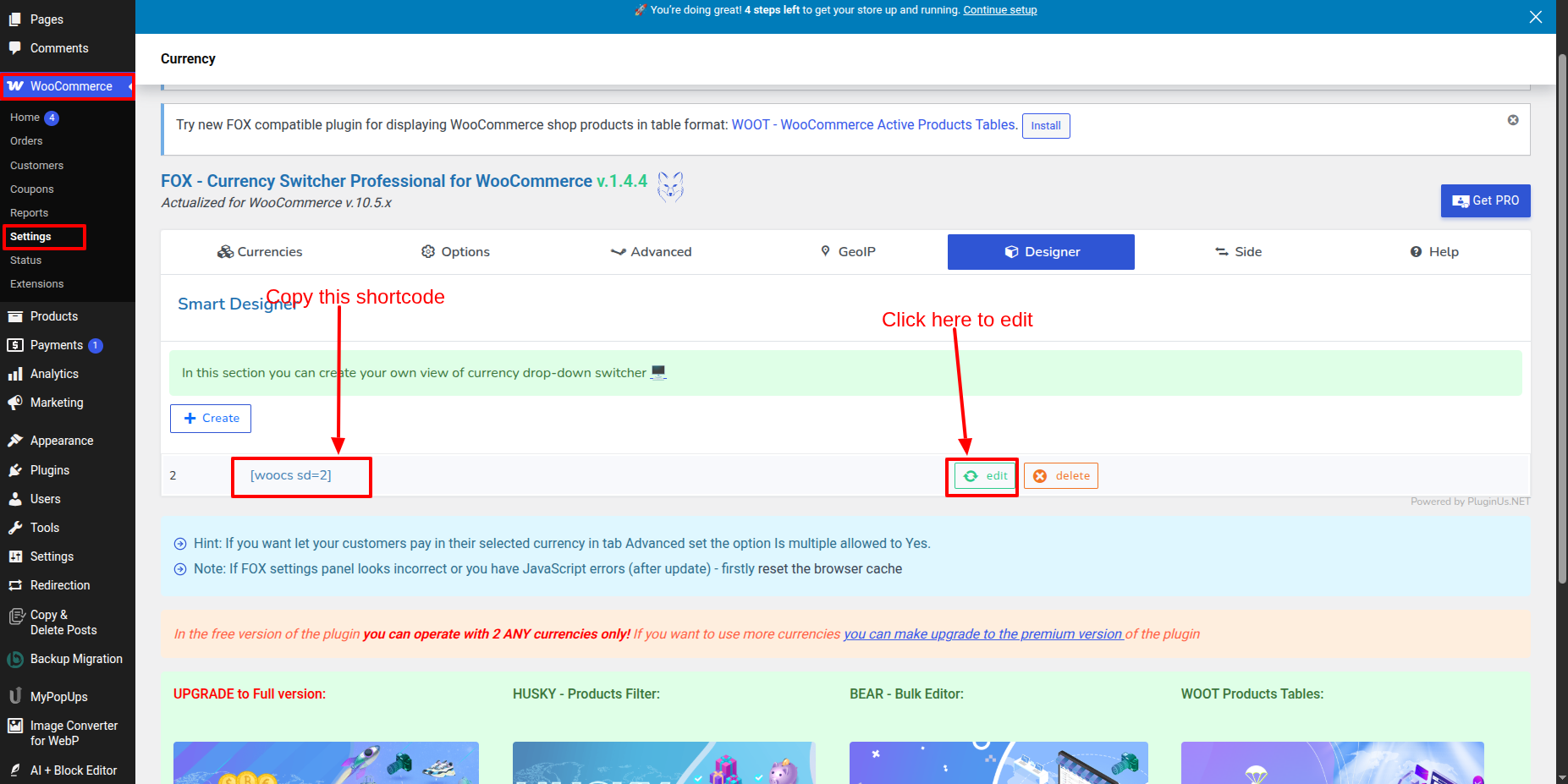The image size is (1568, 784).
Task: Select the Advanced tab
Action: [x=651, y=252]
